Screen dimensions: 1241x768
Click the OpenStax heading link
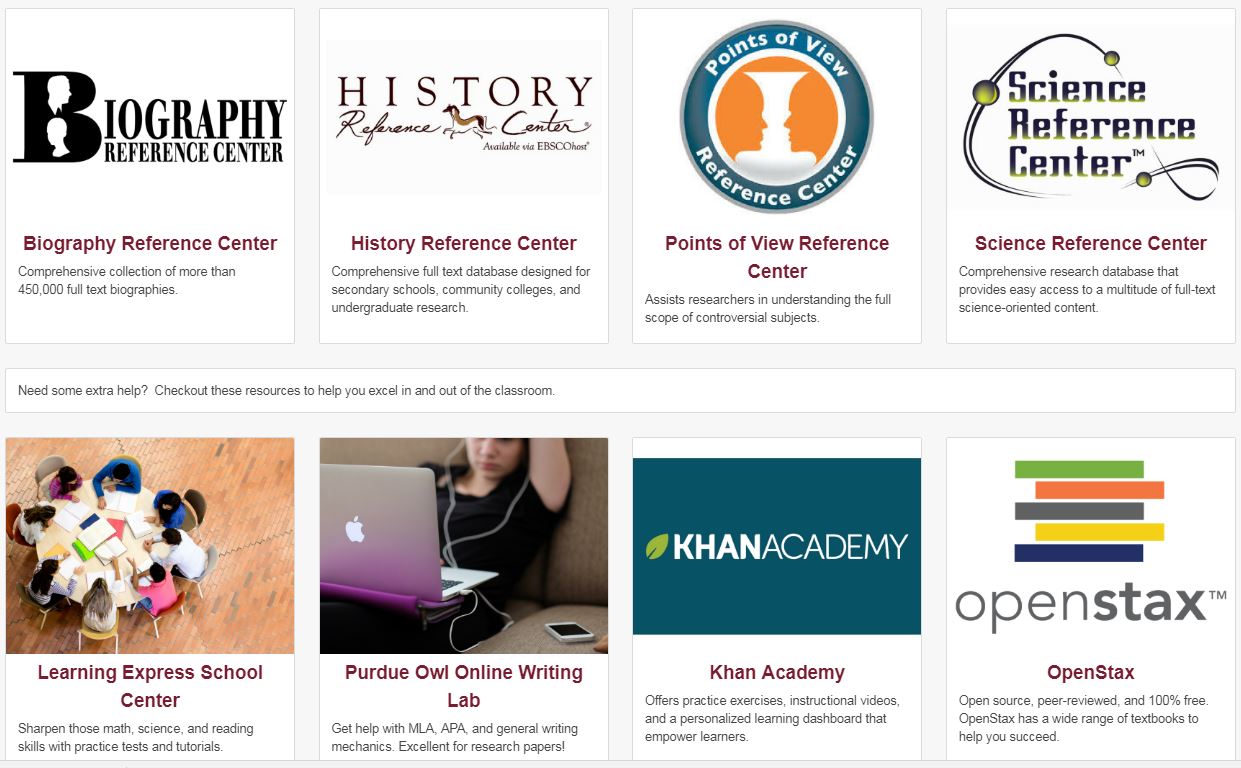(1091, 672)
